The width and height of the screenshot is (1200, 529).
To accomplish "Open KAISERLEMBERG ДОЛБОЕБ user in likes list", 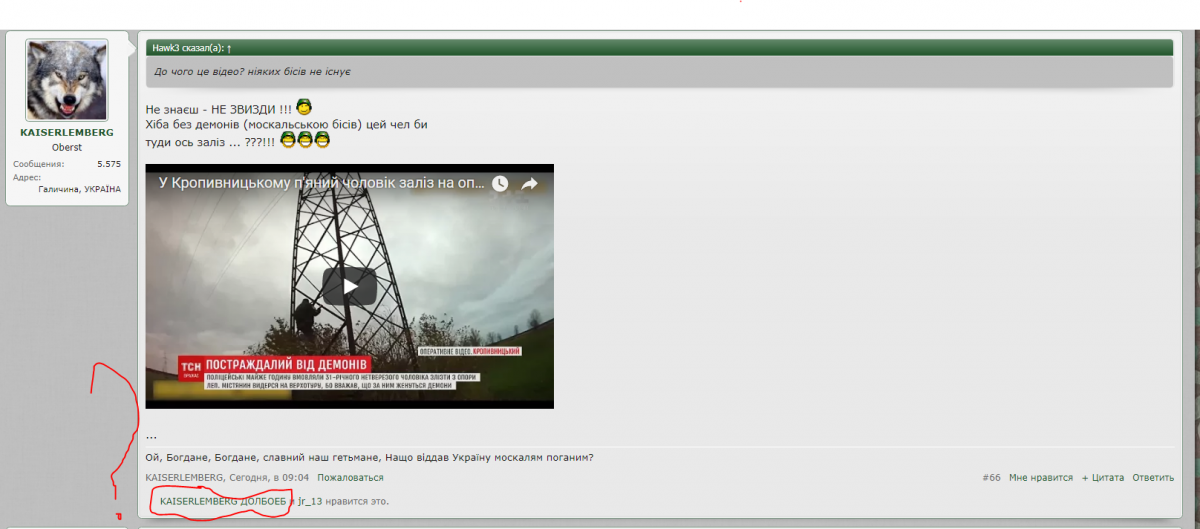I will (x=222, y=500).
